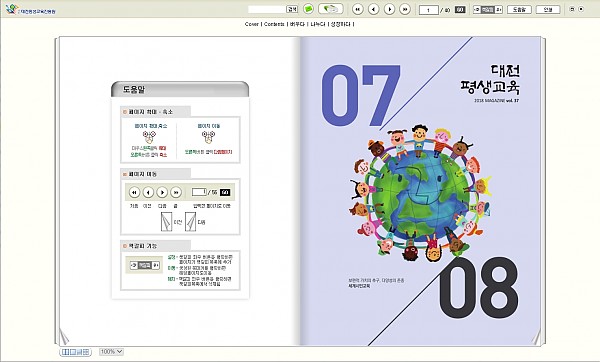Open the bookmark ribbon button in toolbar
The image size is (600, 362).
[x=331, y=9]
